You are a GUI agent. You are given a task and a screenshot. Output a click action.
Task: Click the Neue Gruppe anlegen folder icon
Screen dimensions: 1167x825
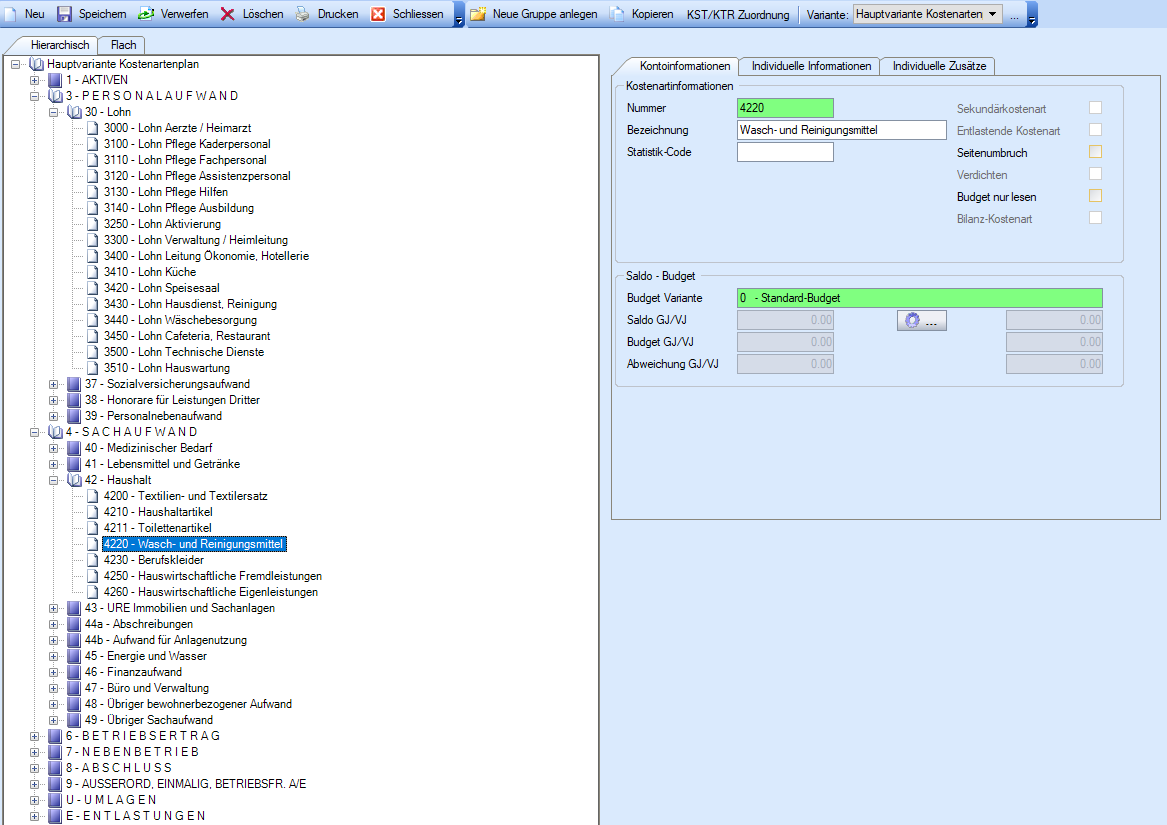478,14
